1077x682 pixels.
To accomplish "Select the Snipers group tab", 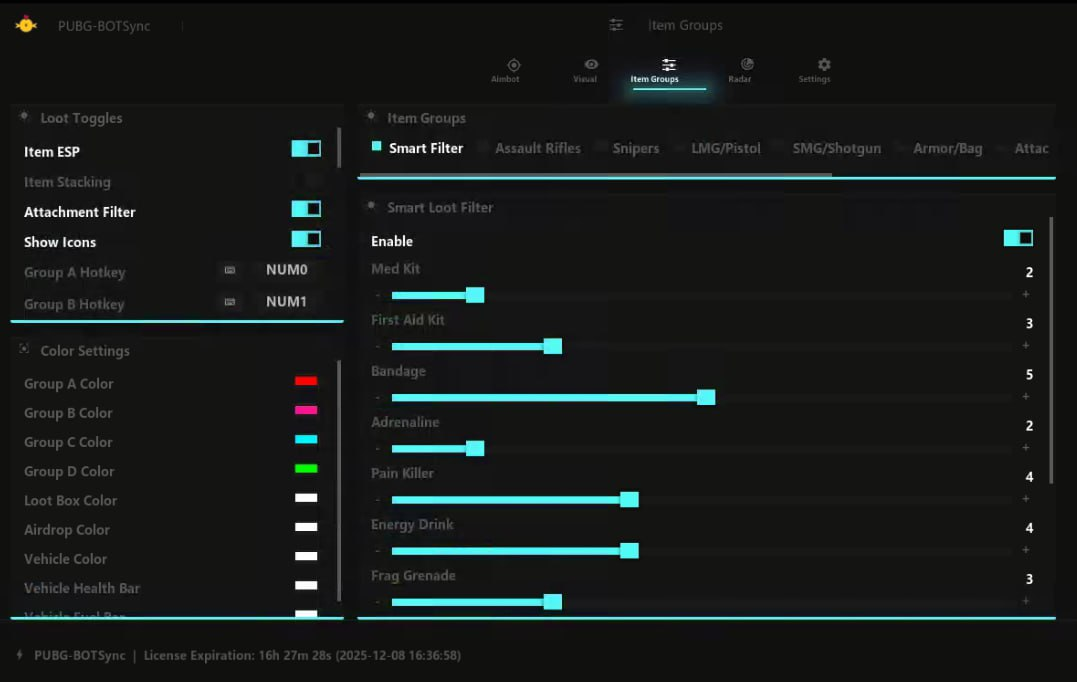I will pyautogui.click(x=635, y=148).
